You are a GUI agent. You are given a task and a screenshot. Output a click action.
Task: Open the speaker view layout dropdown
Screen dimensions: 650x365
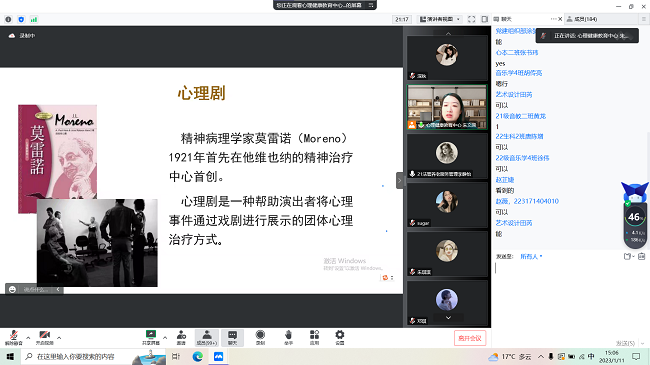point(440,19)
